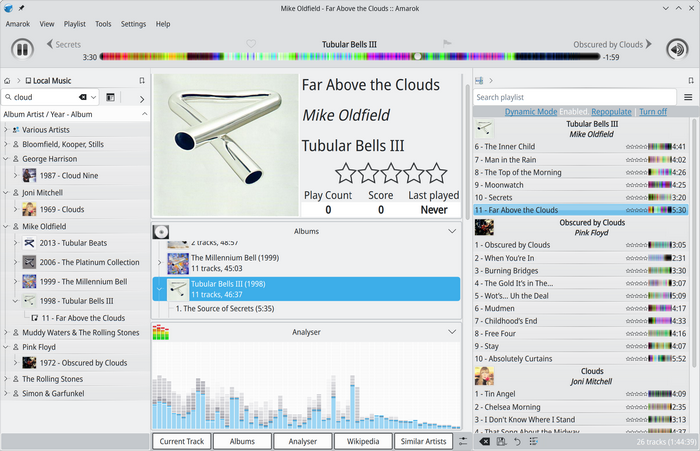Open the Amarok menu
This screenshot has height=451, width=700.
click(18, 24)
